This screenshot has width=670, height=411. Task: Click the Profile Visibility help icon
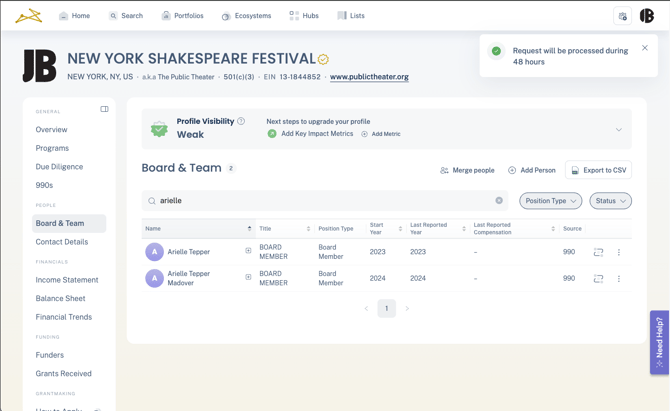pos(241,121)
